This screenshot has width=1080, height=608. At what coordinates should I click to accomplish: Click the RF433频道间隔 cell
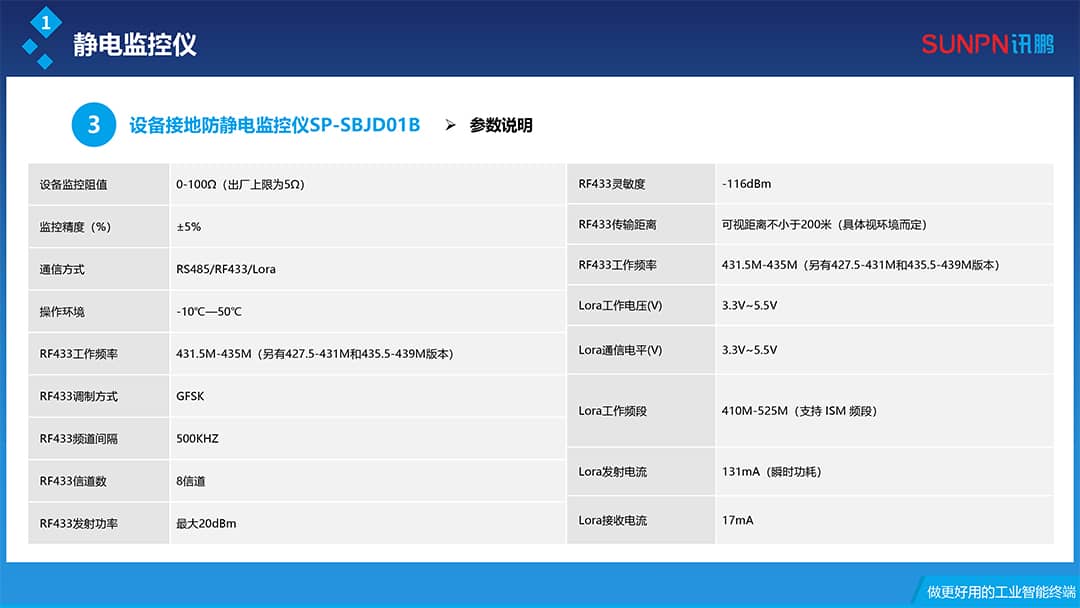(x=98, y=439)
